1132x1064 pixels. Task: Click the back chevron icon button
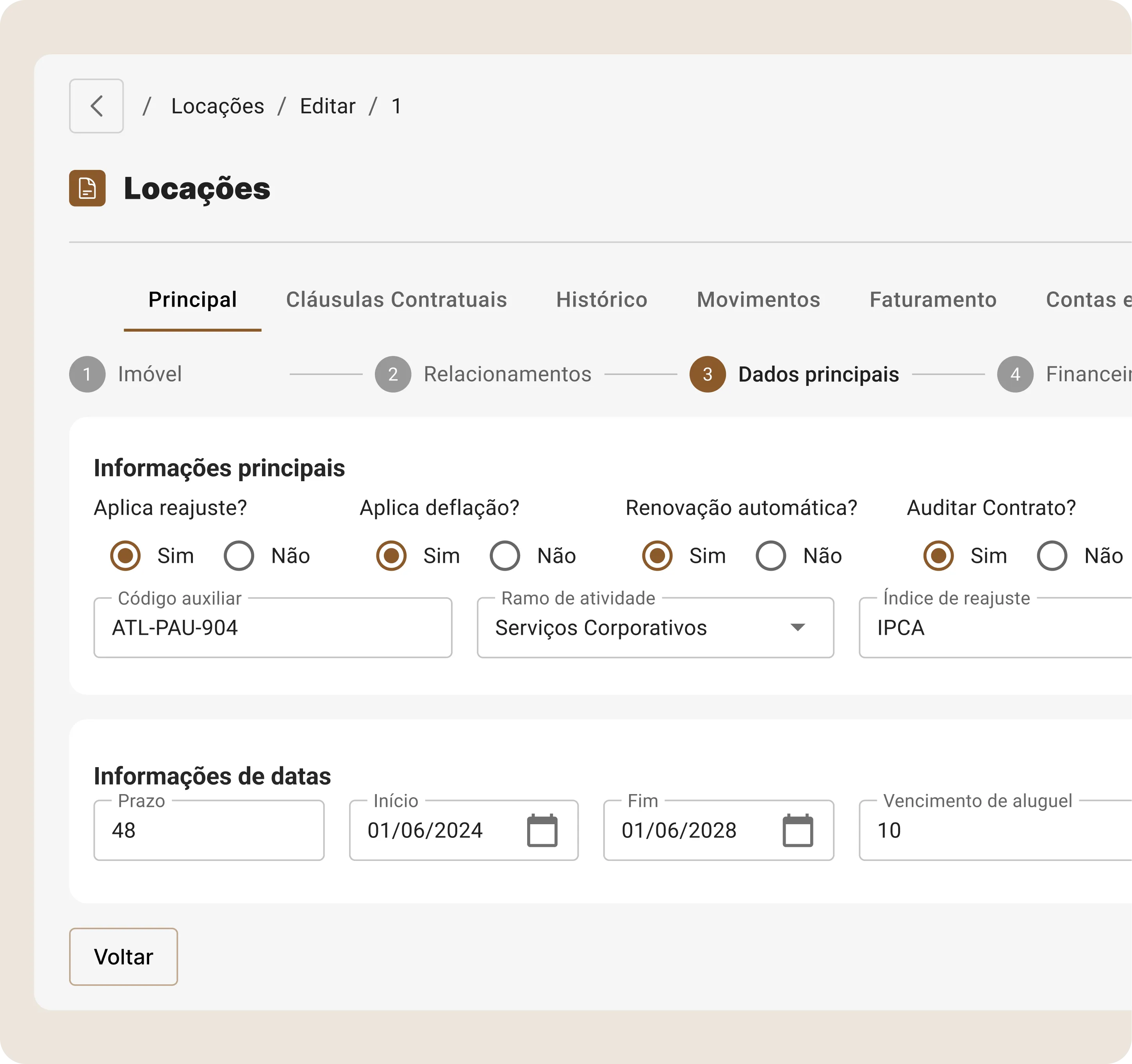(96, 106)
